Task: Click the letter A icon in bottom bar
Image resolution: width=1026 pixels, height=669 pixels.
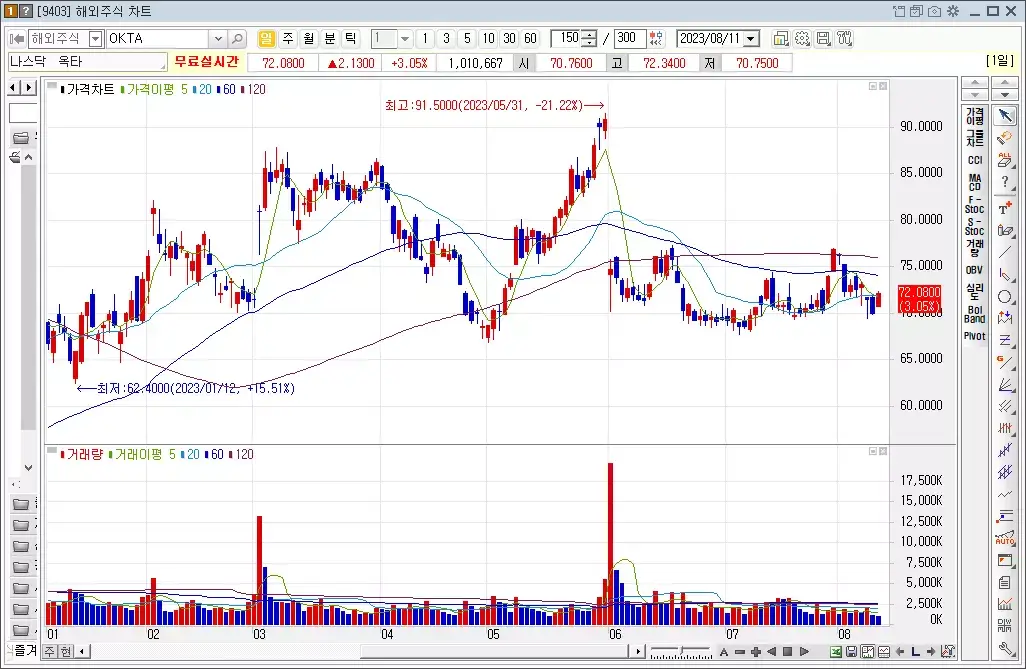Action: [x=724, y=651]
